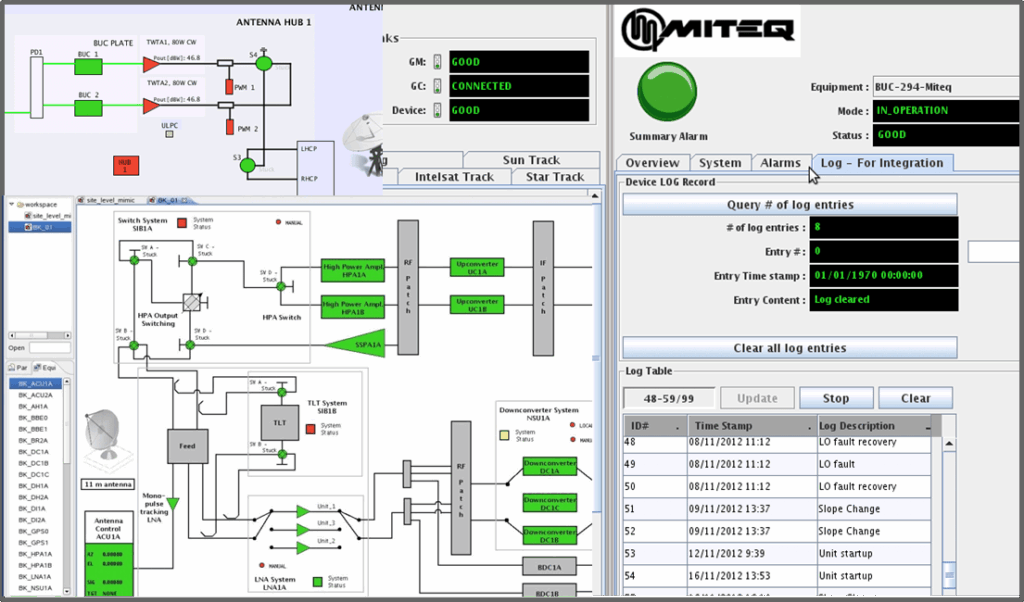Click the green Summary Alarm indicator
The image size is (1024, 602).
point(667,91)
